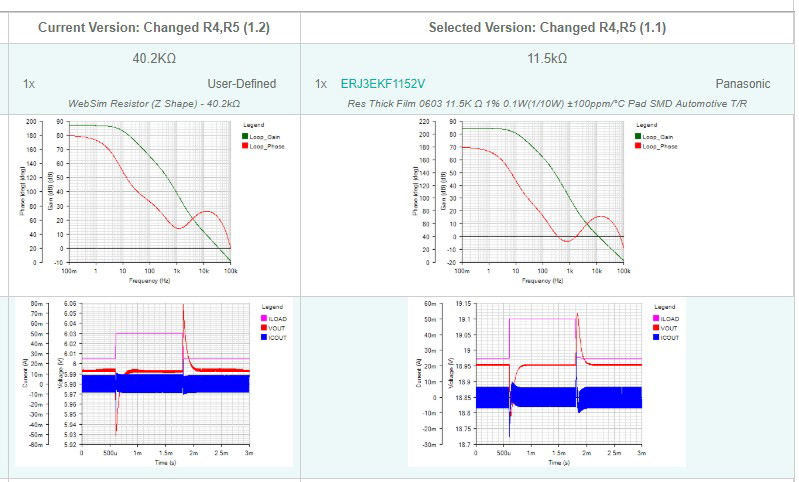Click the Res Thick Film 0603 description
799x482 pixels.
click(x=547, y=103)
